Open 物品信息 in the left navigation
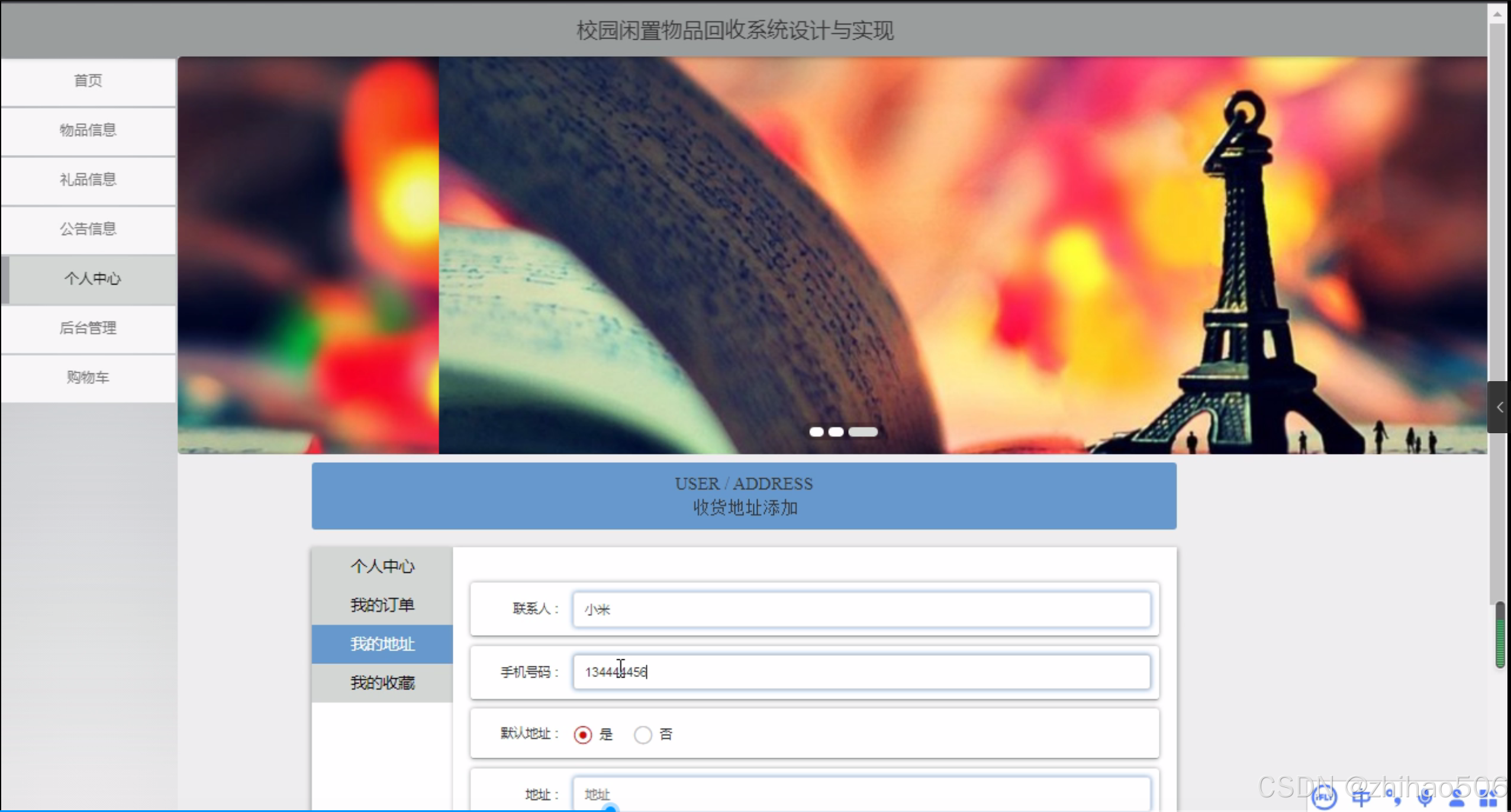This screenshot has width=1511, height=812. click(88, 130)
